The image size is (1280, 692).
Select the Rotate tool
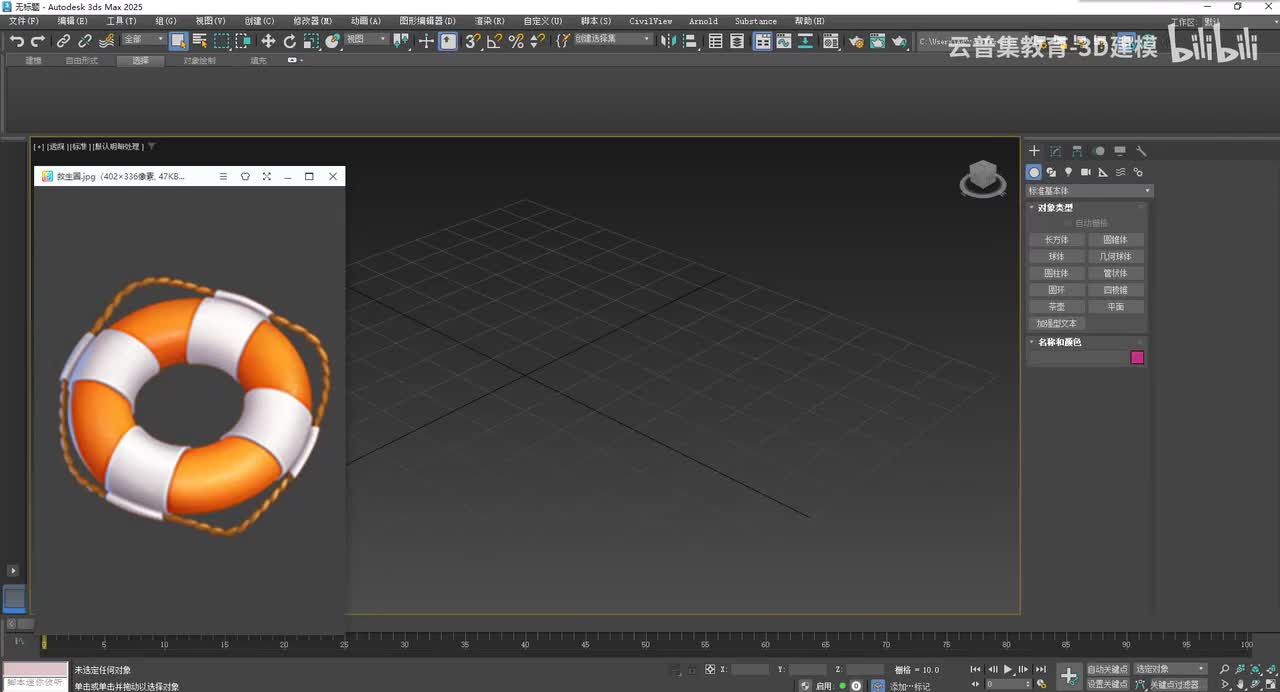click(290, 41)
